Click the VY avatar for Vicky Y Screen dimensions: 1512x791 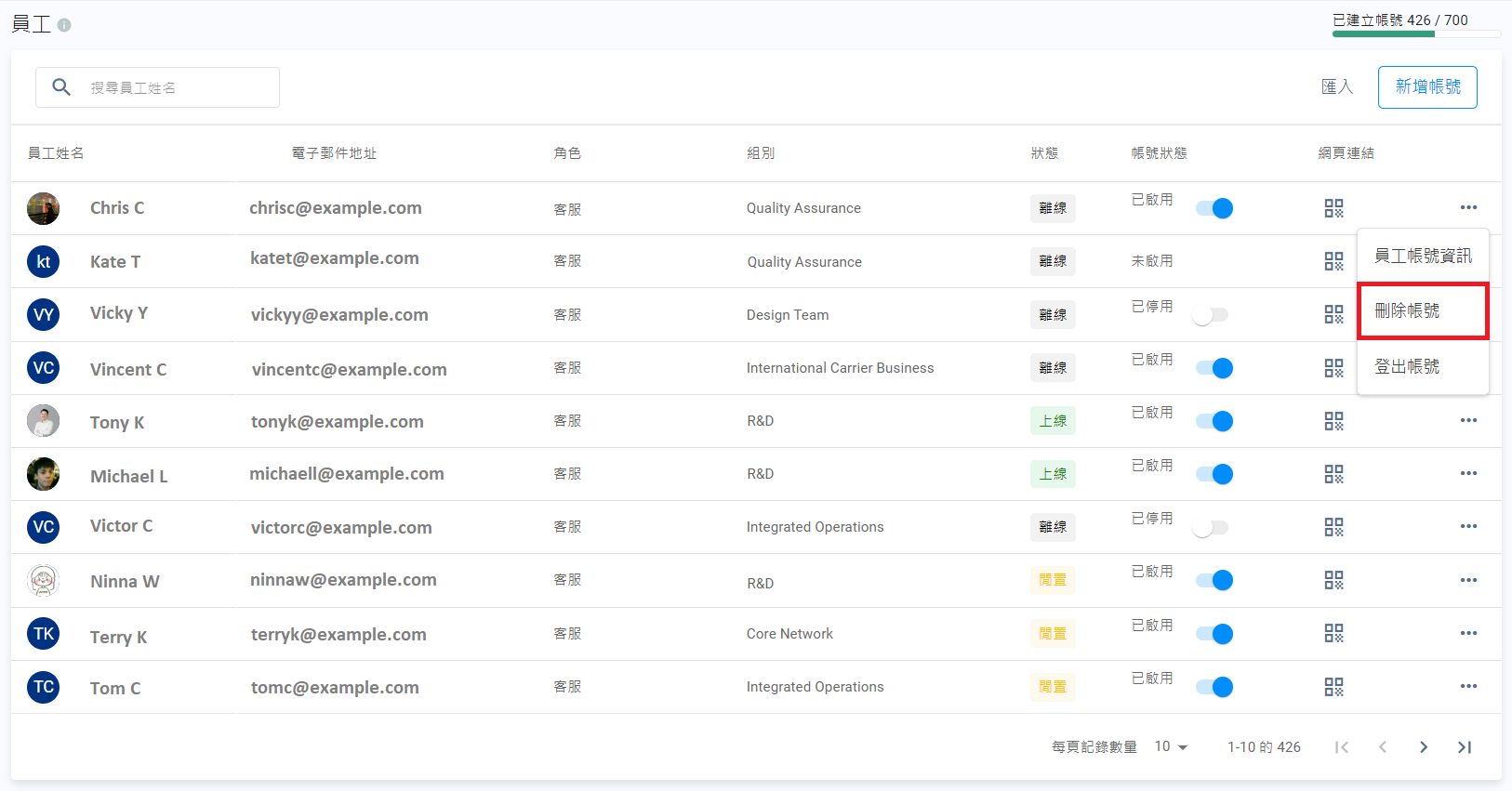(43, 314)
